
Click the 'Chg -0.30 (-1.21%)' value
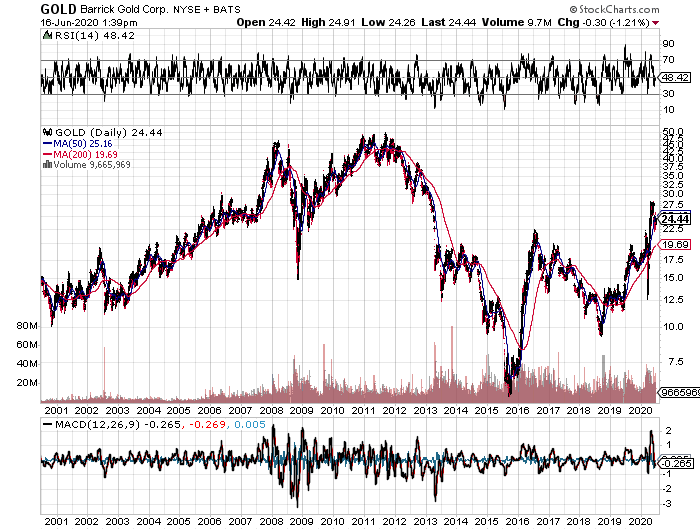603,22
